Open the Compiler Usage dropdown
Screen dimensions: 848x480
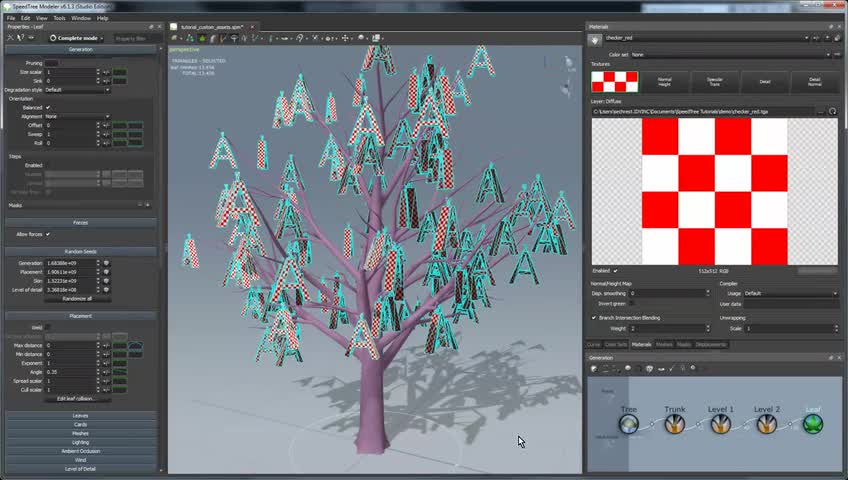coord(790,293)
